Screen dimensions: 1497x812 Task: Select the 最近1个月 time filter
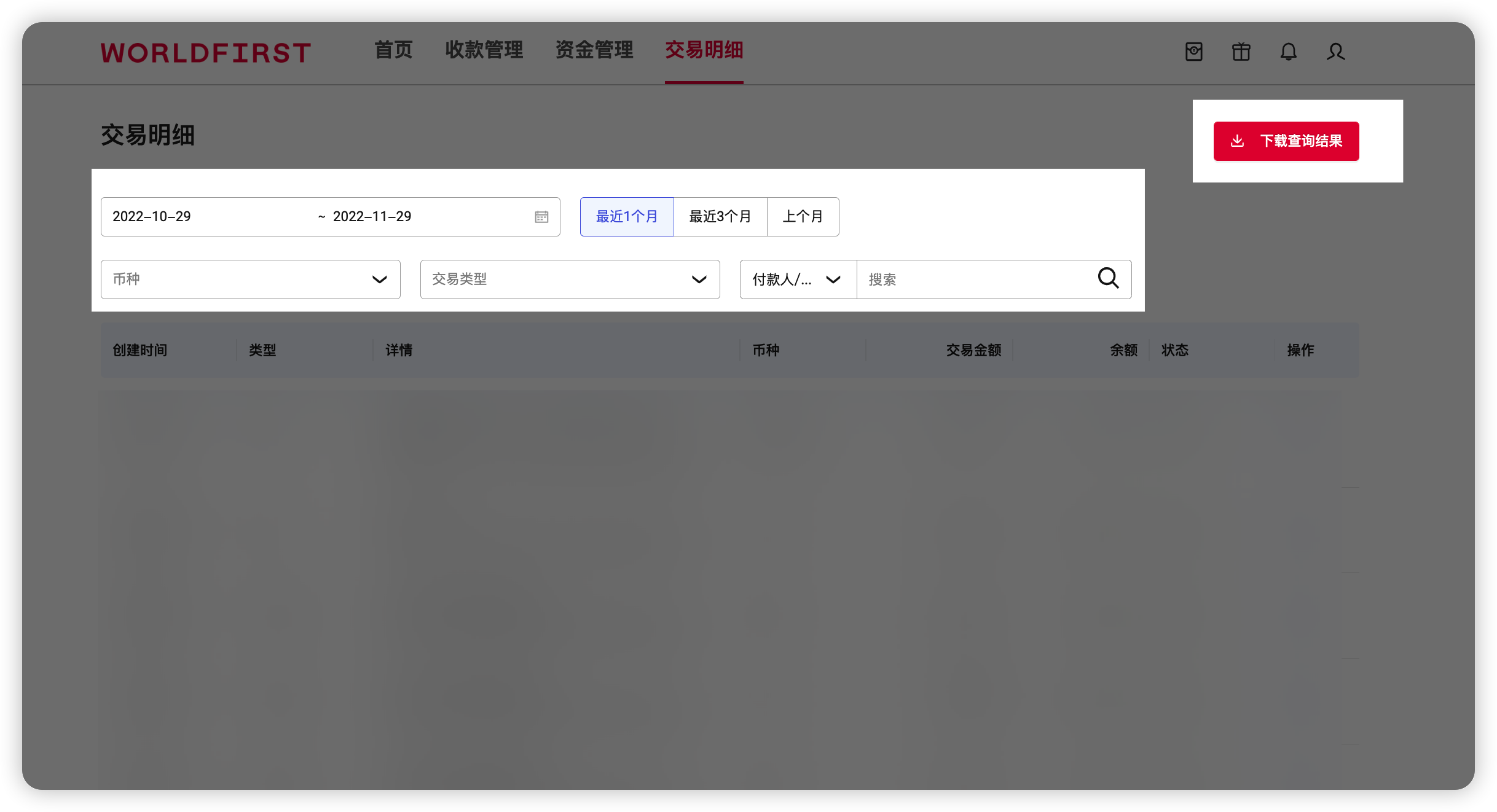626,216
